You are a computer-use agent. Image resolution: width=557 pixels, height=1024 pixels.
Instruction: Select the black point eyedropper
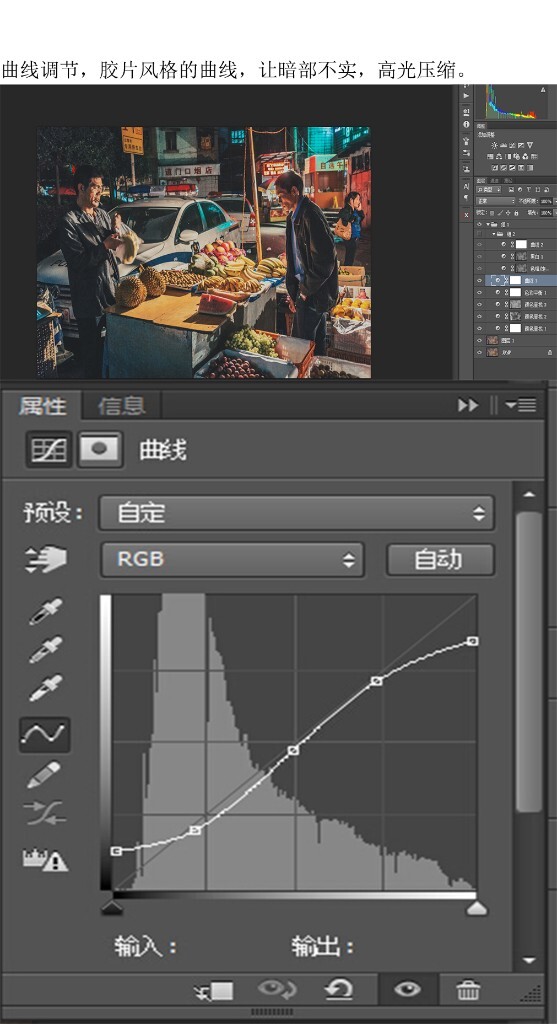click(x=46, y=611)
